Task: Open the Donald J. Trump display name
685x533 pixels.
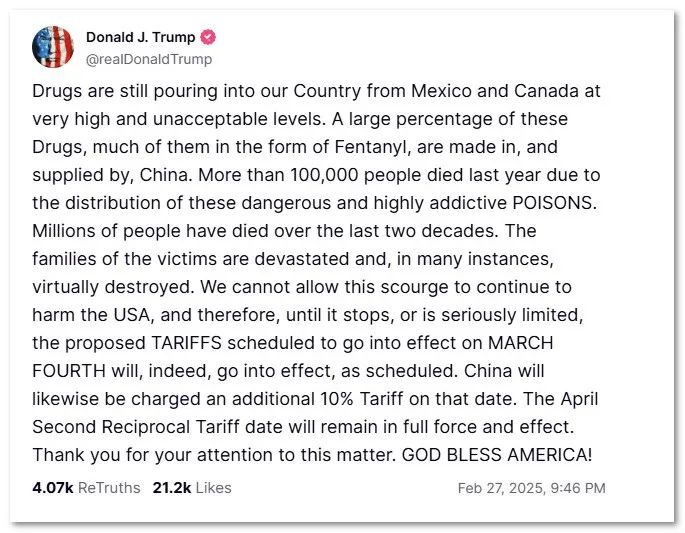Action: pos(140,37)
